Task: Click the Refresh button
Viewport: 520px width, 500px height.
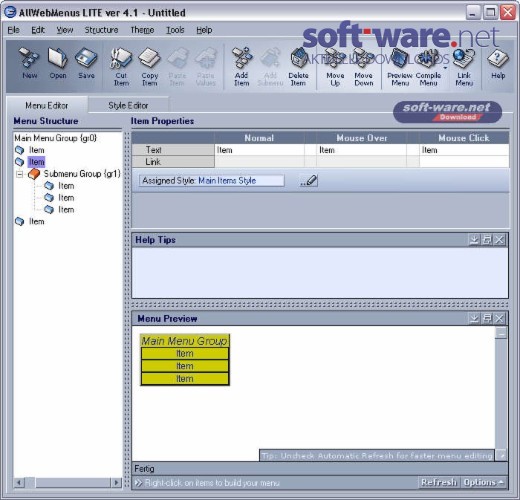Action: [x=439, y=482]
